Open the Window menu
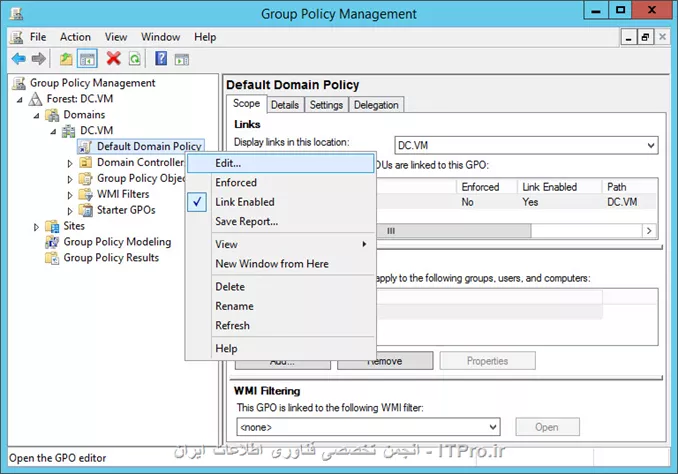 click(x=160, y=37)
